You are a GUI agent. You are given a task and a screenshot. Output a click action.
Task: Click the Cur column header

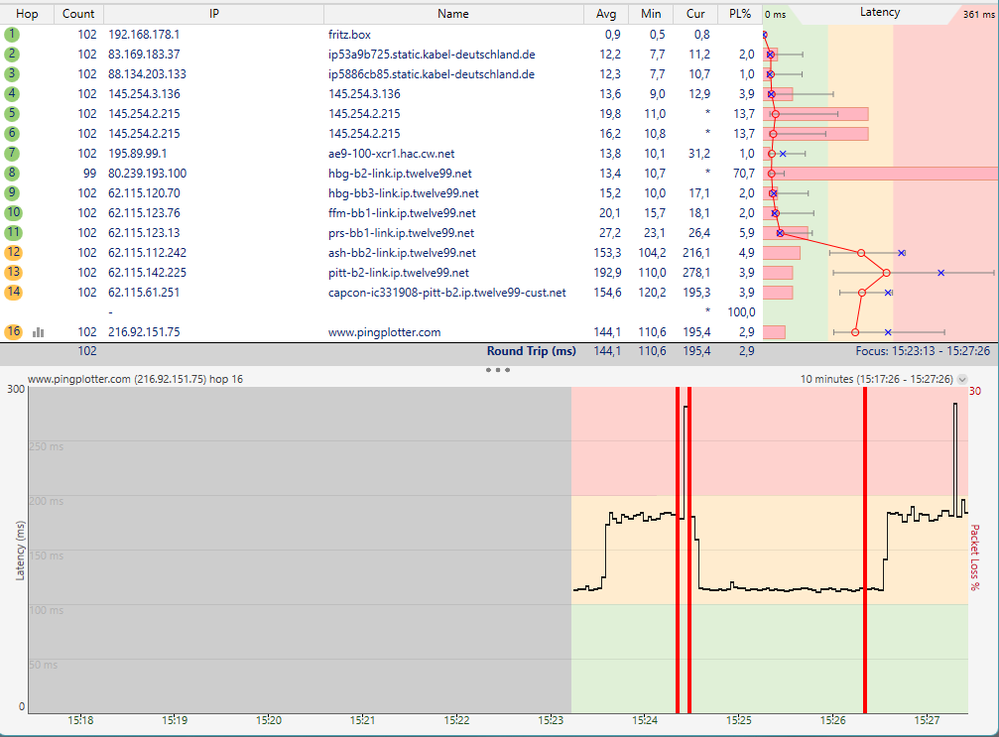click(x=695, y=13)
